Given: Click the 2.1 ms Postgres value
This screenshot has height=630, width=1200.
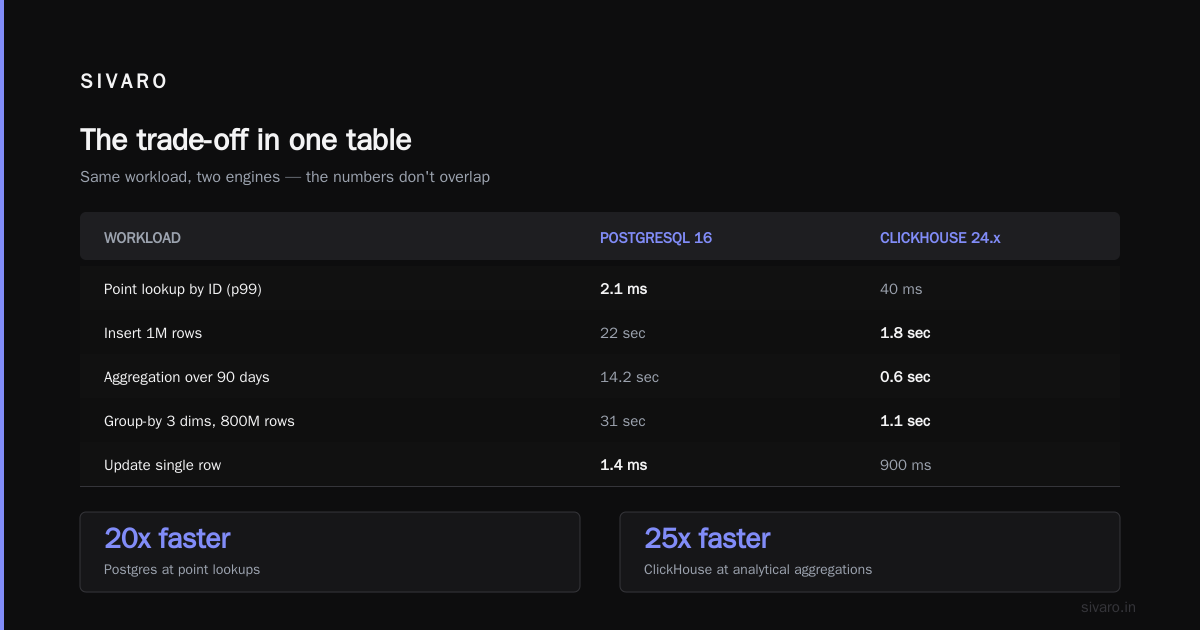Looking at the screenshot, I should [x=624, y=289].
